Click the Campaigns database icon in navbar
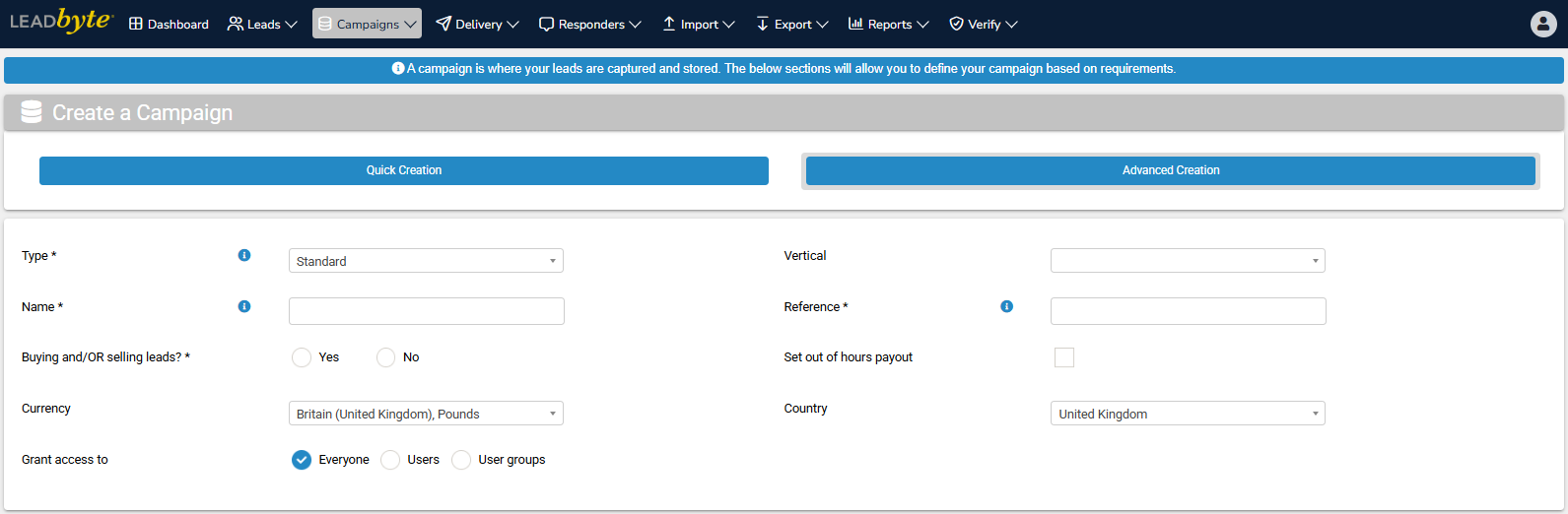Image resolution: width=1568 pixels, height=514 pixels. pyautogui.click(x=325, y=24)
